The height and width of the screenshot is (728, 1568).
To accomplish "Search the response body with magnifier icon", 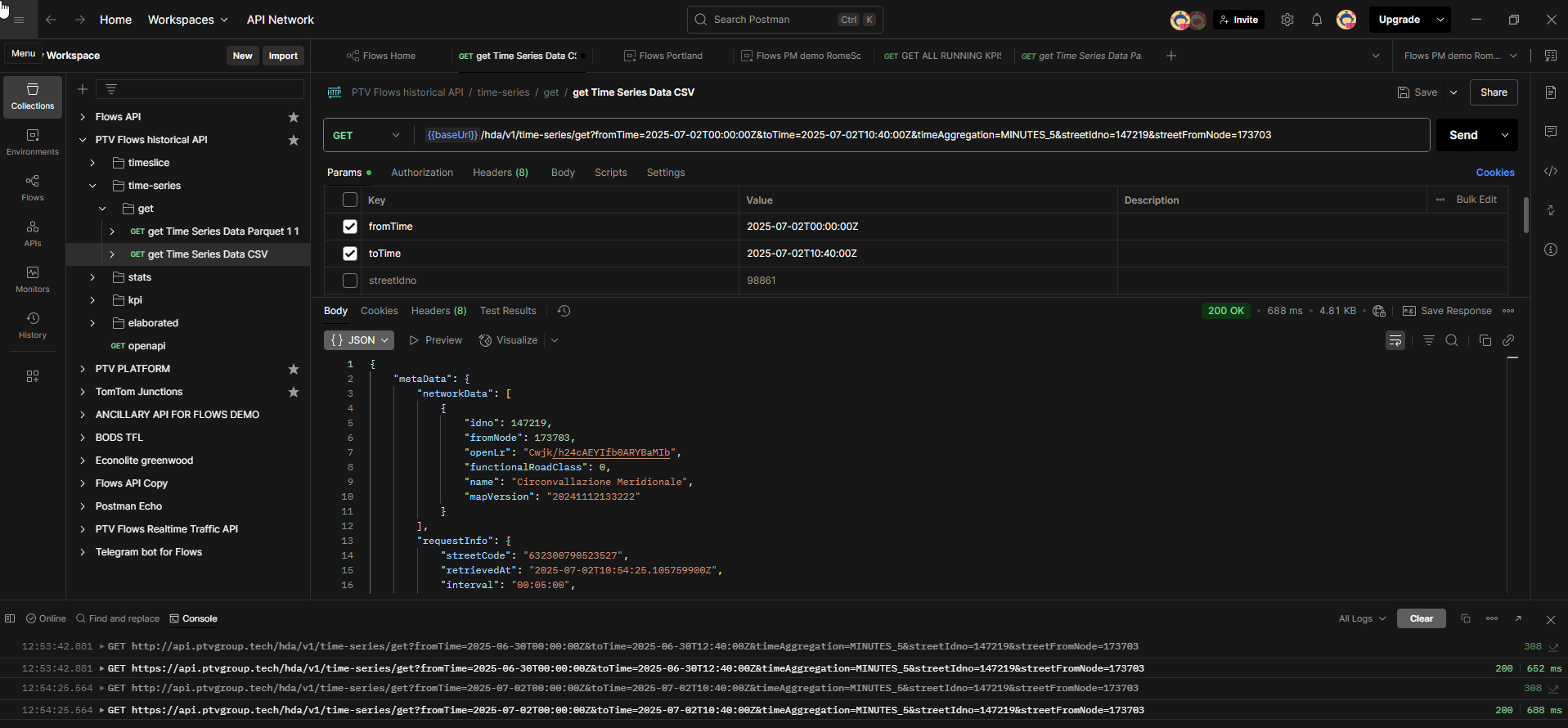I will tap(1451, 340).
